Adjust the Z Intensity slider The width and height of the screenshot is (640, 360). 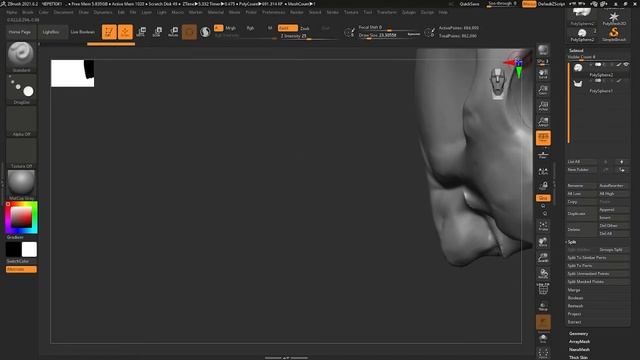309,36
